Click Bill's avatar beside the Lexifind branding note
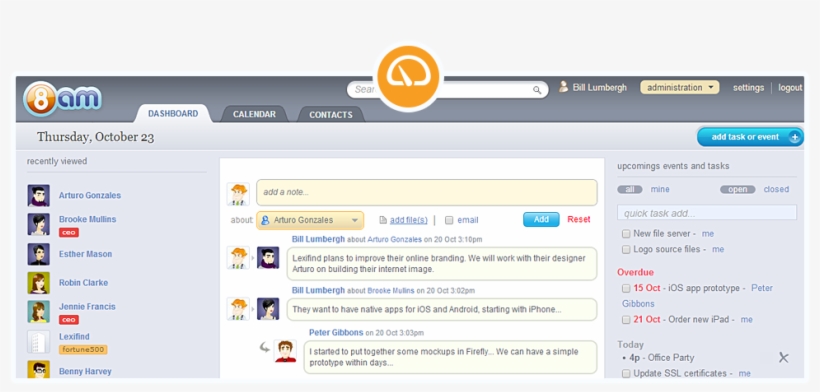 tap(238, 258)
